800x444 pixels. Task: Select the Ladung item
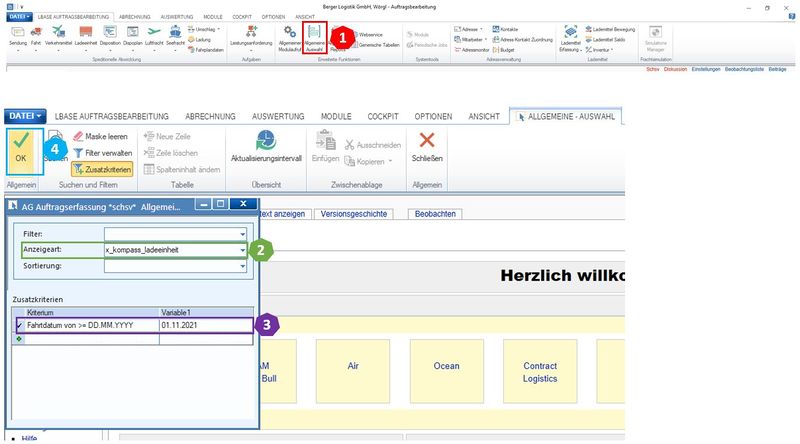[x=199, y=39]
